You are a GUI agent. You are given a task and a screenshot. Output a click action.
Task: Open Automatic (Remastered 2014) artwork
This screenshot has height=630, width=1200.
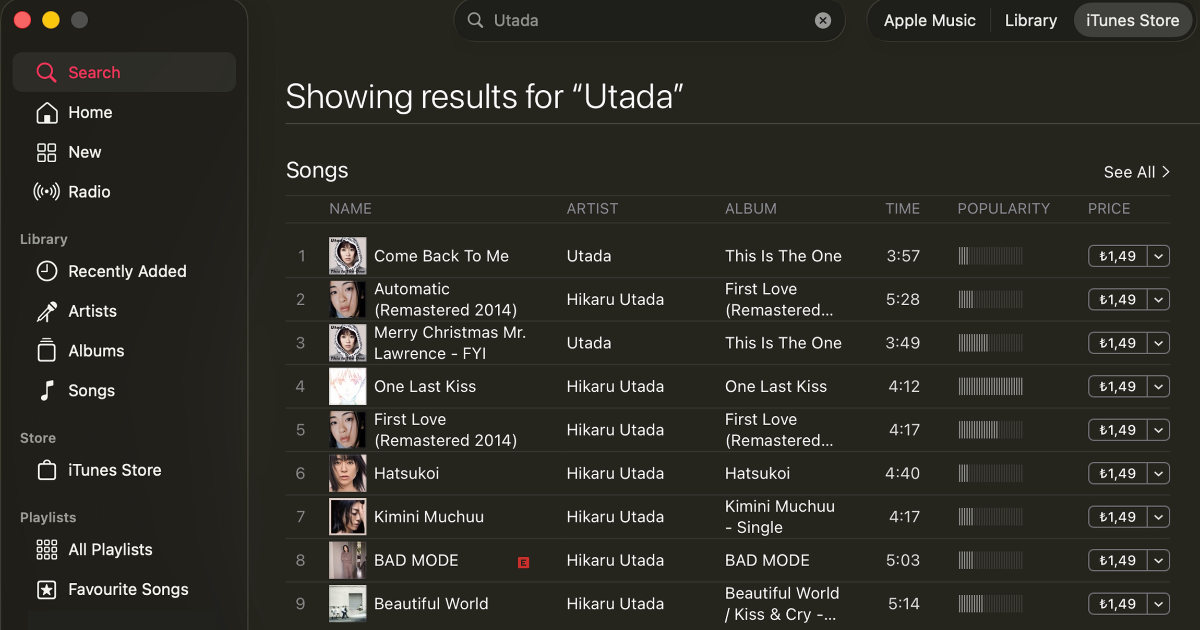pos(348,299)
